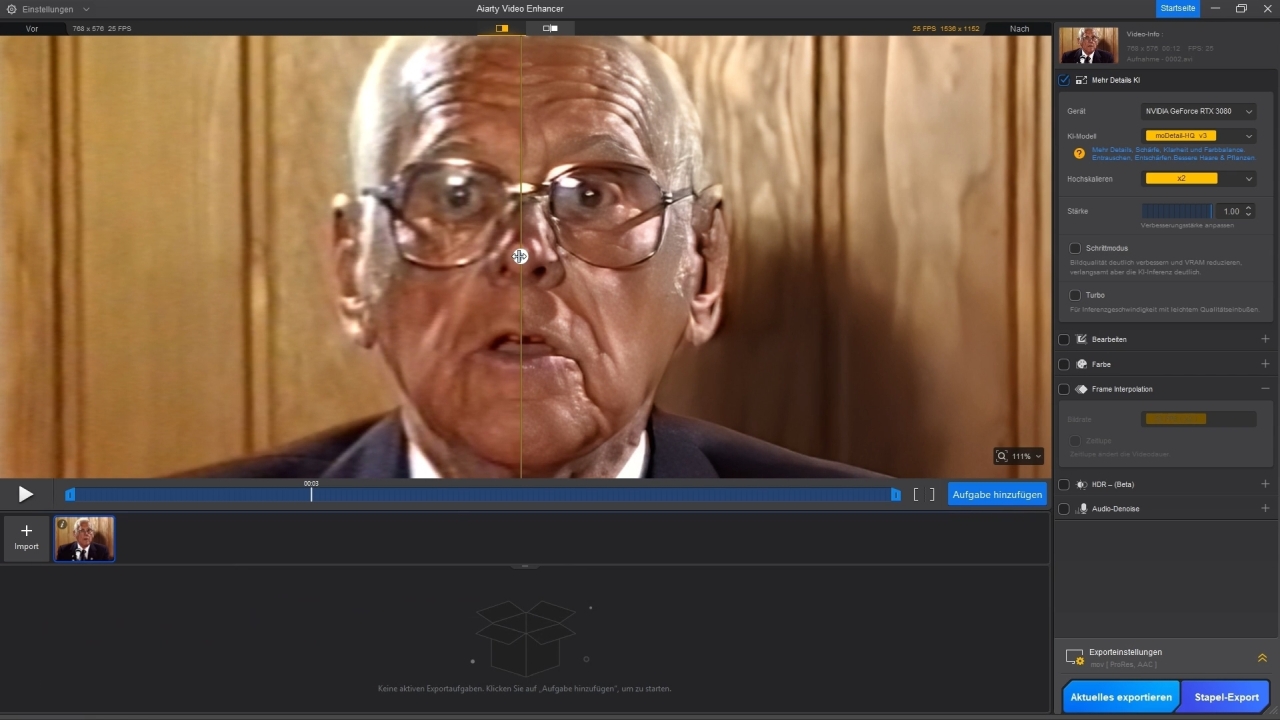Click the Mehr Details KI module icon
The height and width of the screenshot is (720, 1280).
click(x=1081, y=80)
